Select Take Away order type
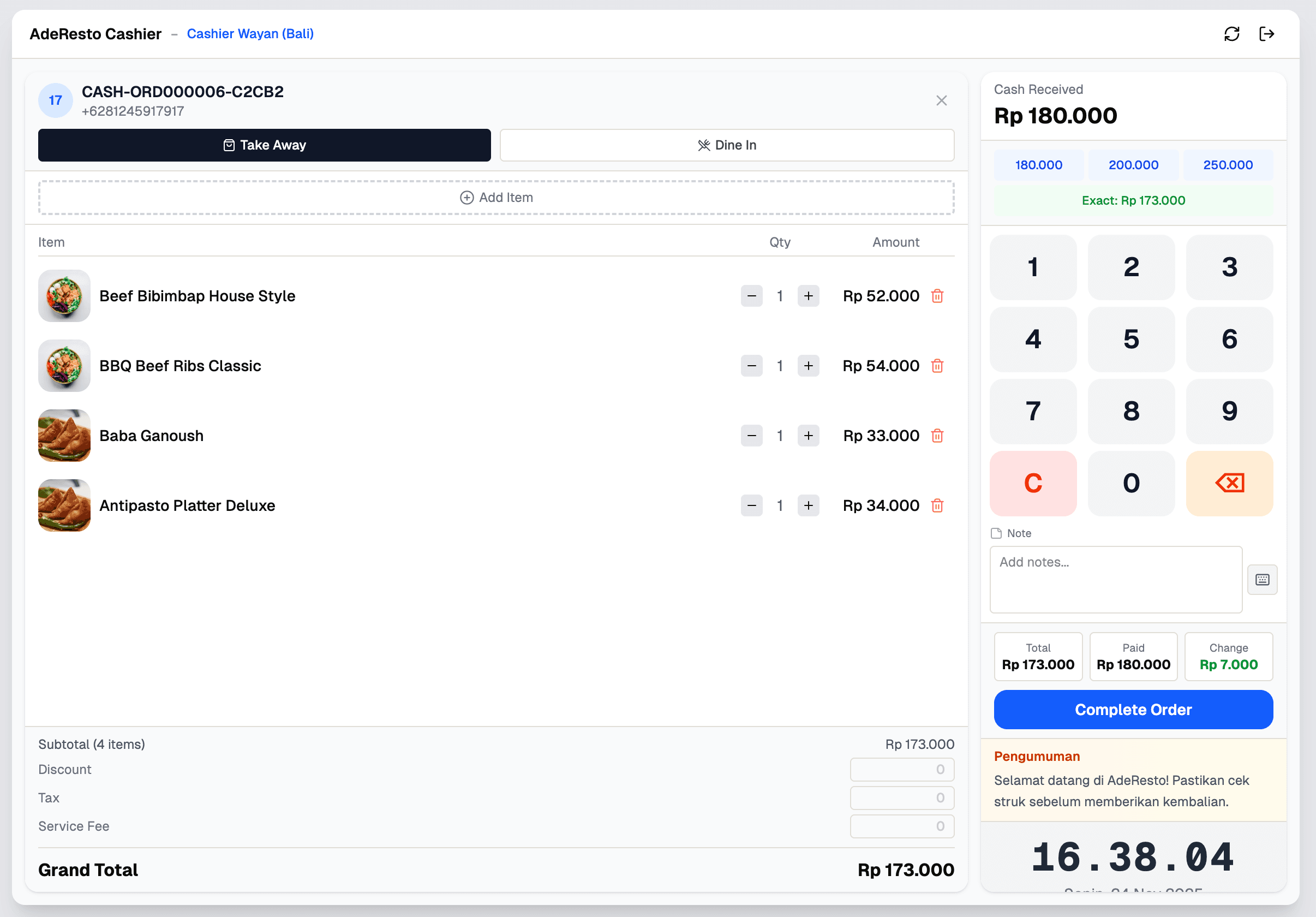The height and width of the screenshot is (917, 1316). tap(264, 145)
